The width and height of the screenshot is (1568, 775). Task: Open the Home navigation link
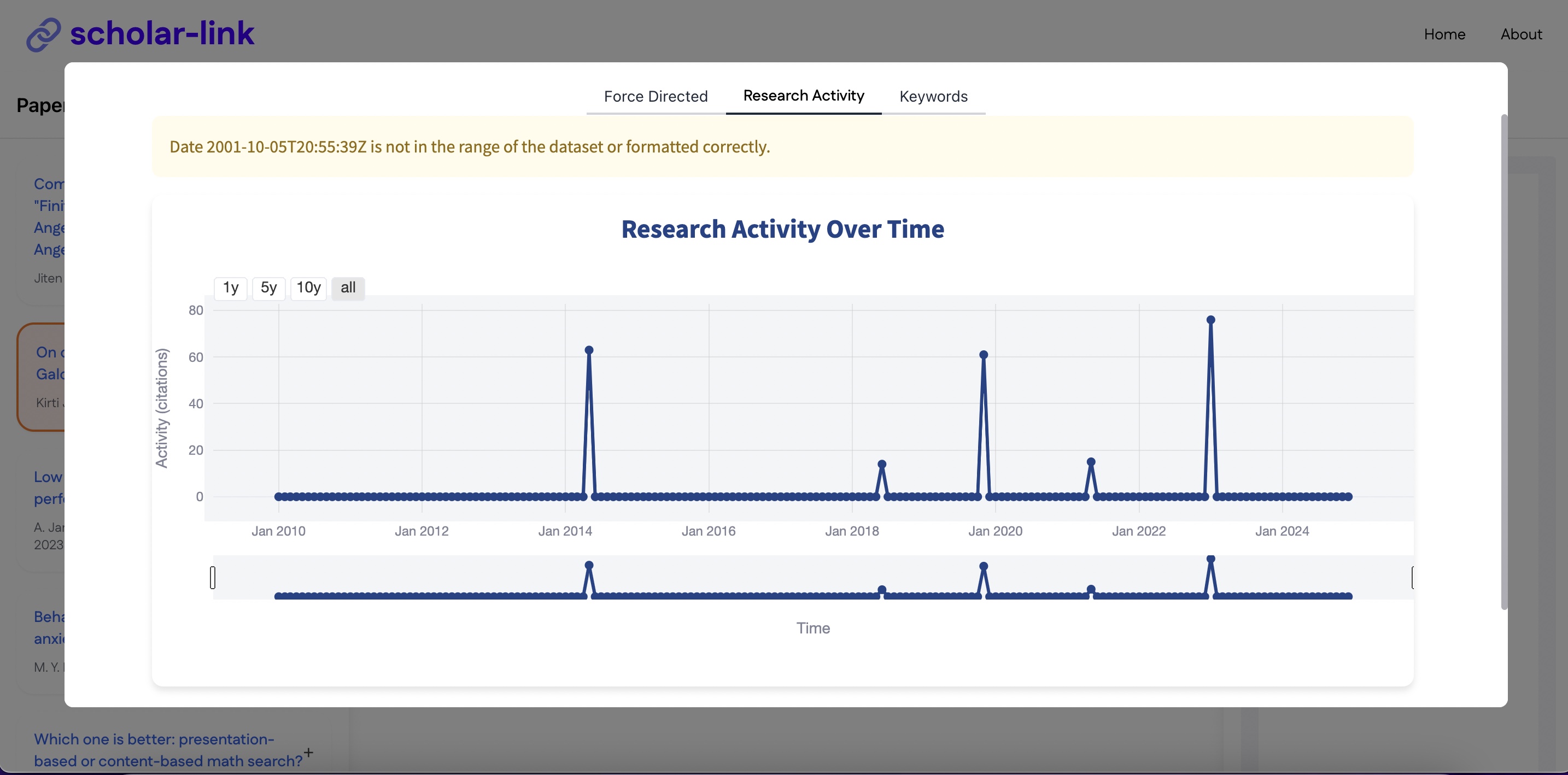[x=1444, y=34]
